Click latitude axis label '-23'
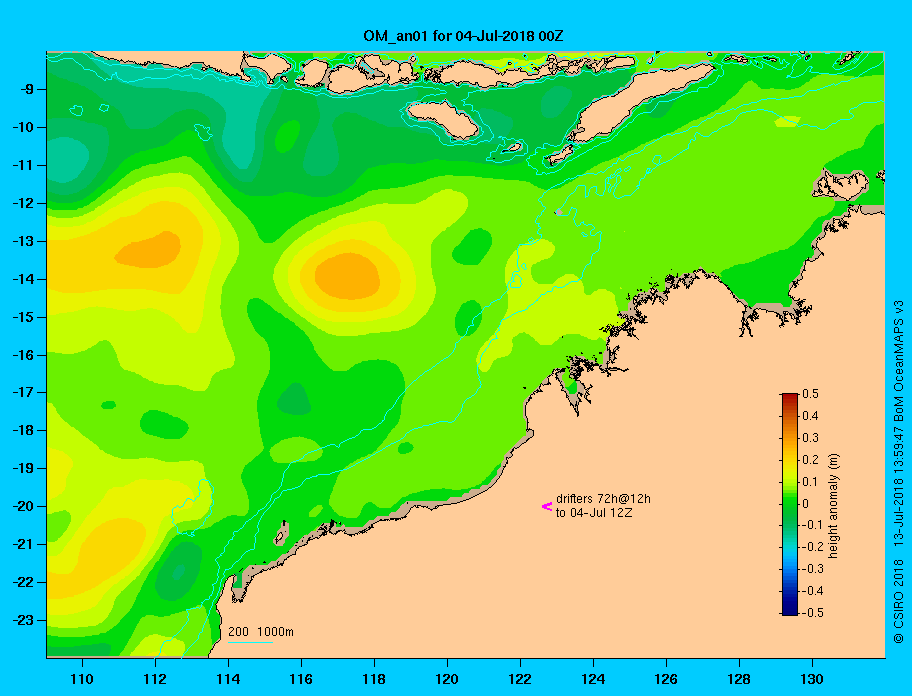This screenshot has width=912, height=696. click(23, 620)
